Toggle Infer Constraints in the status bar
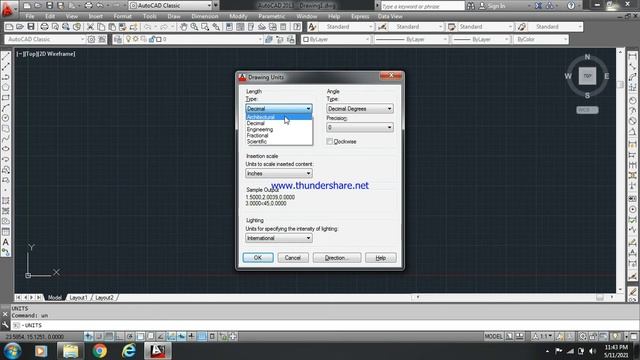The width and height of the screenshot is (640, 360). point(88,336)
